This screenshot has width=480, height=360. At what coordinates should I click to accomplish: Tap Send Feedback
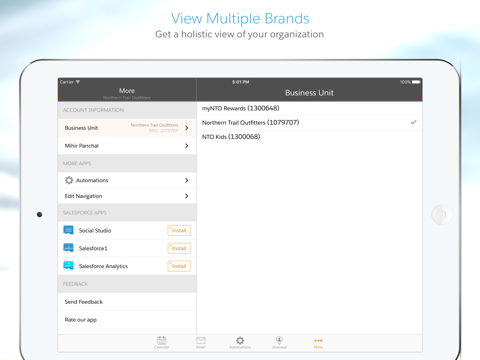click(x=127, y=302)
